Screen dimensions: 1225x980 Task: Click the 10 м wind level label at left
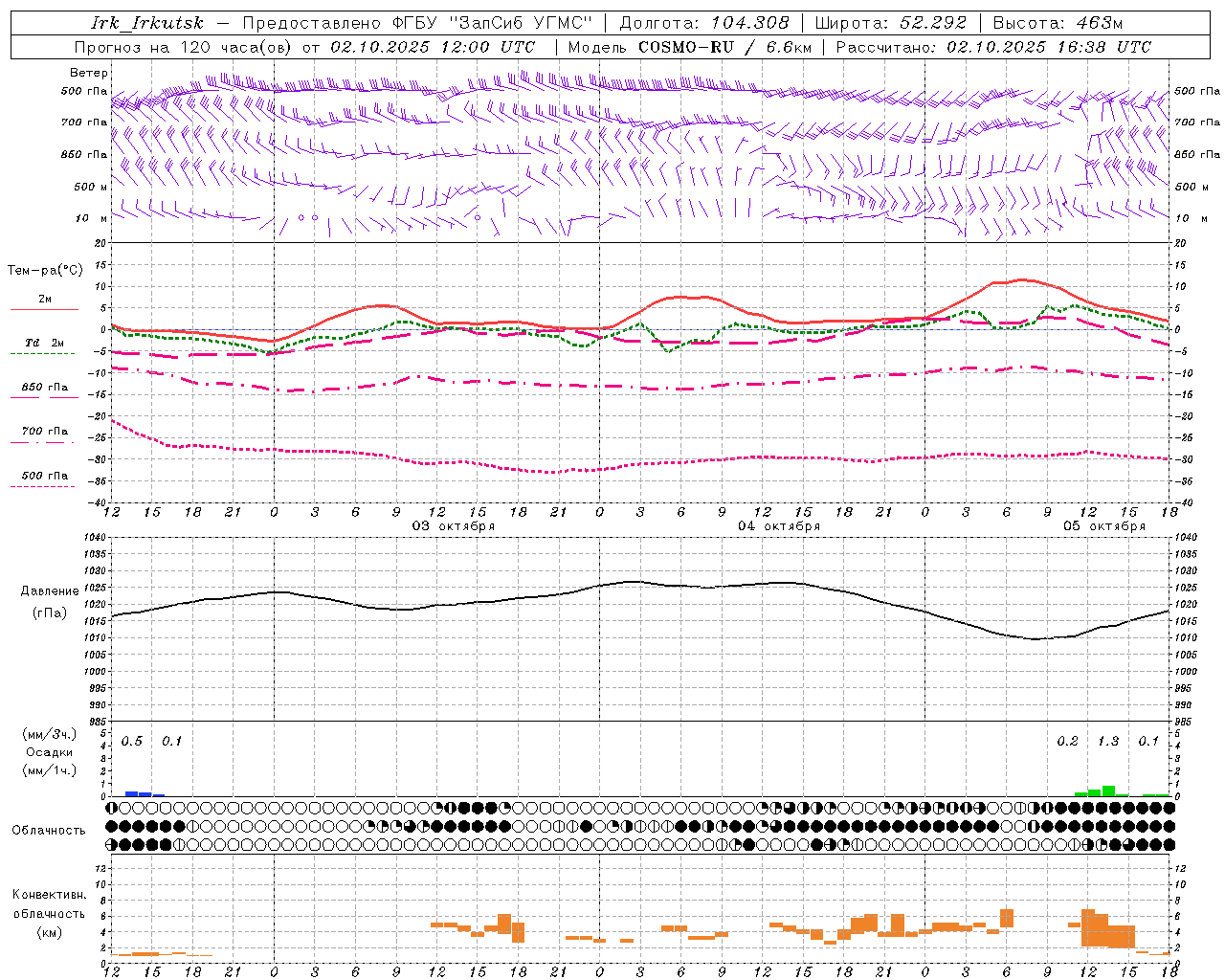(x=92, y=218)
